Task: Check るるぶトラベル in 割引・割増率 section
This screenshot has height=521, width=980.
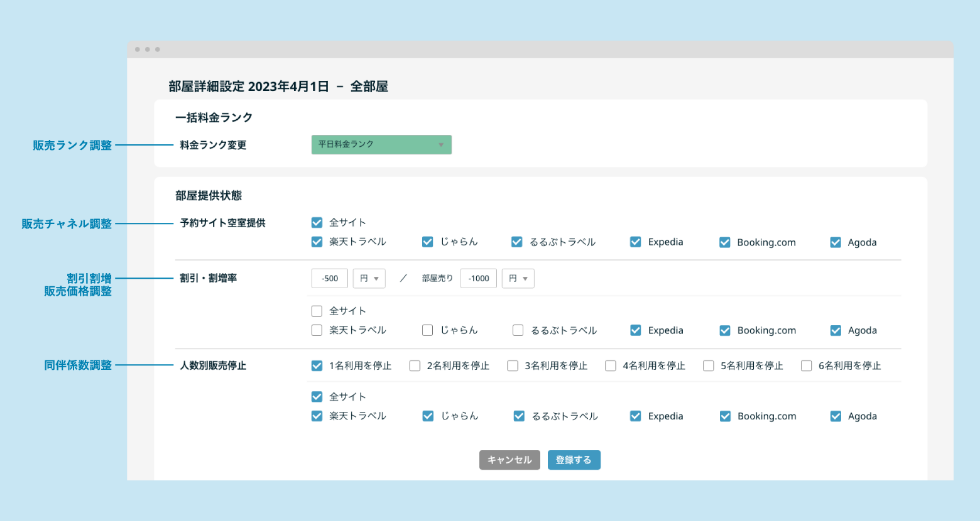Action: 518,330
